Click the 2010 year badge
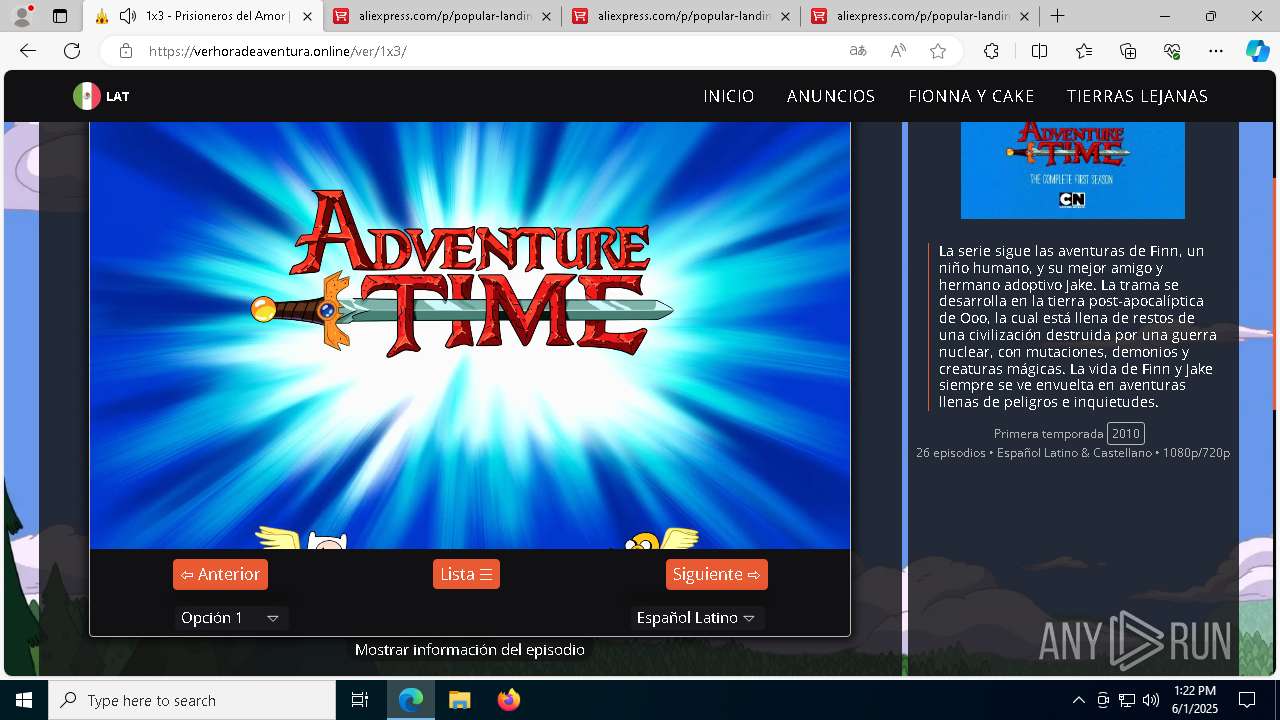The width and height of the screenshot is (1280, 720). [1126, 433]
